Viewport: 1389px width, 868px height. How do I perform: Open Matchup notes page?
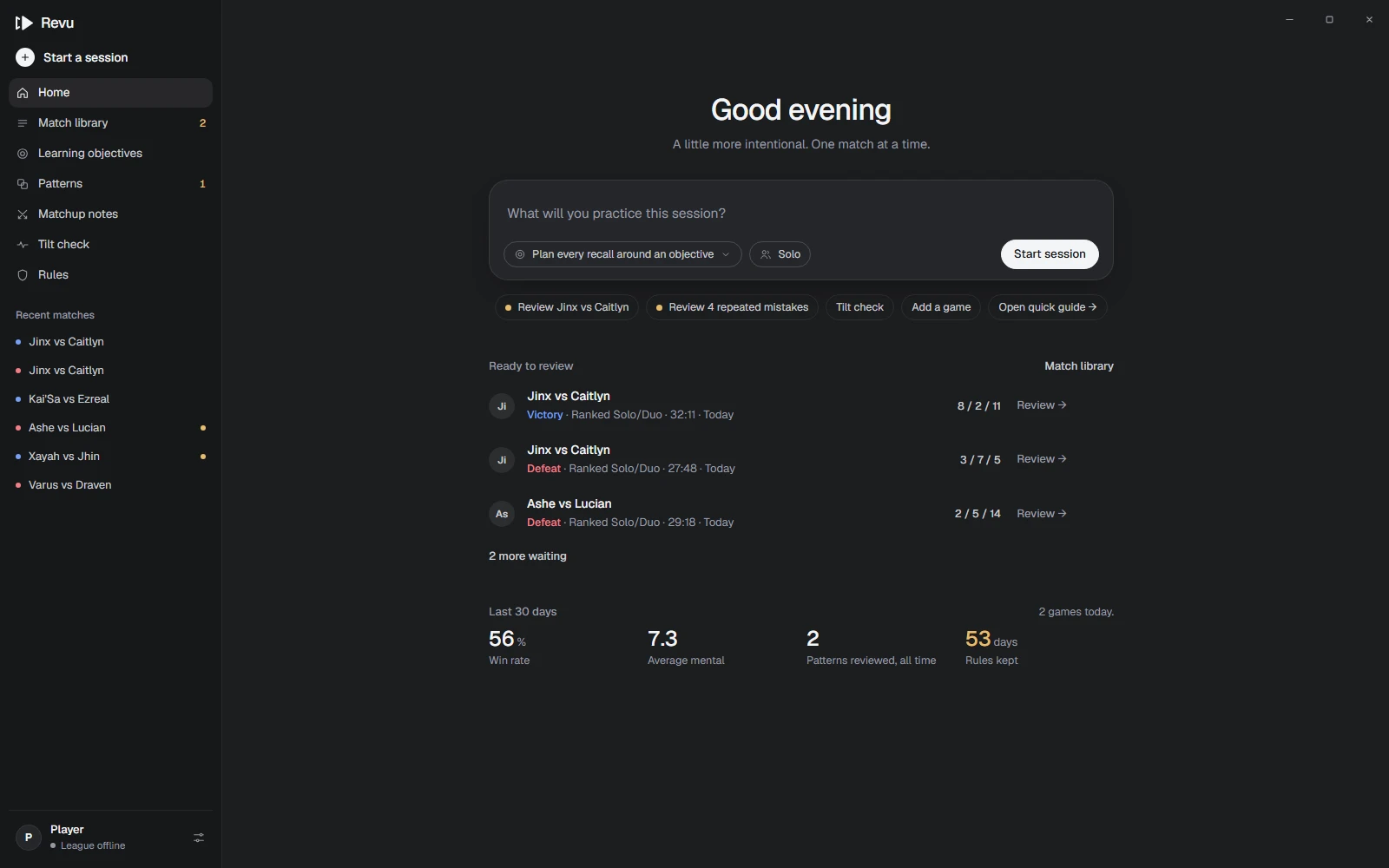pos(110,214)
